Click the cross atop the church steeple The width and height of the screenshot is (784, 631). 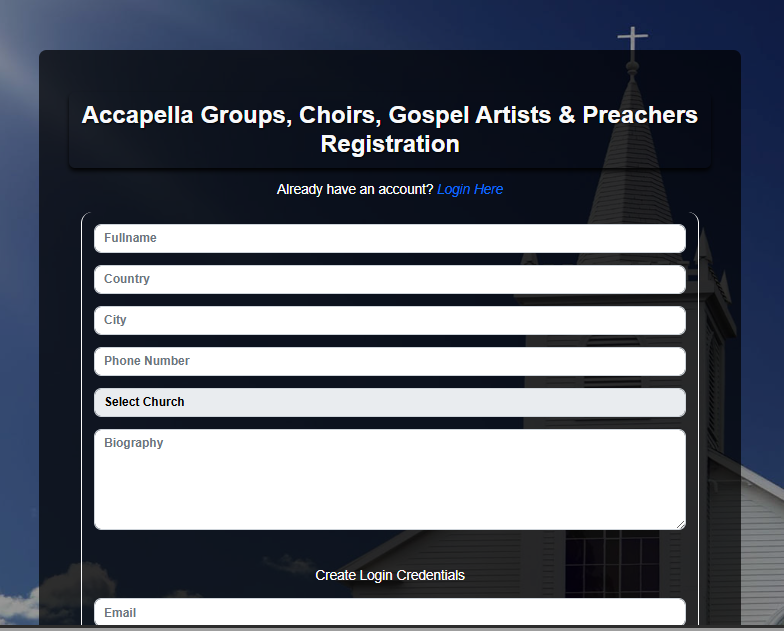point(632,40)
